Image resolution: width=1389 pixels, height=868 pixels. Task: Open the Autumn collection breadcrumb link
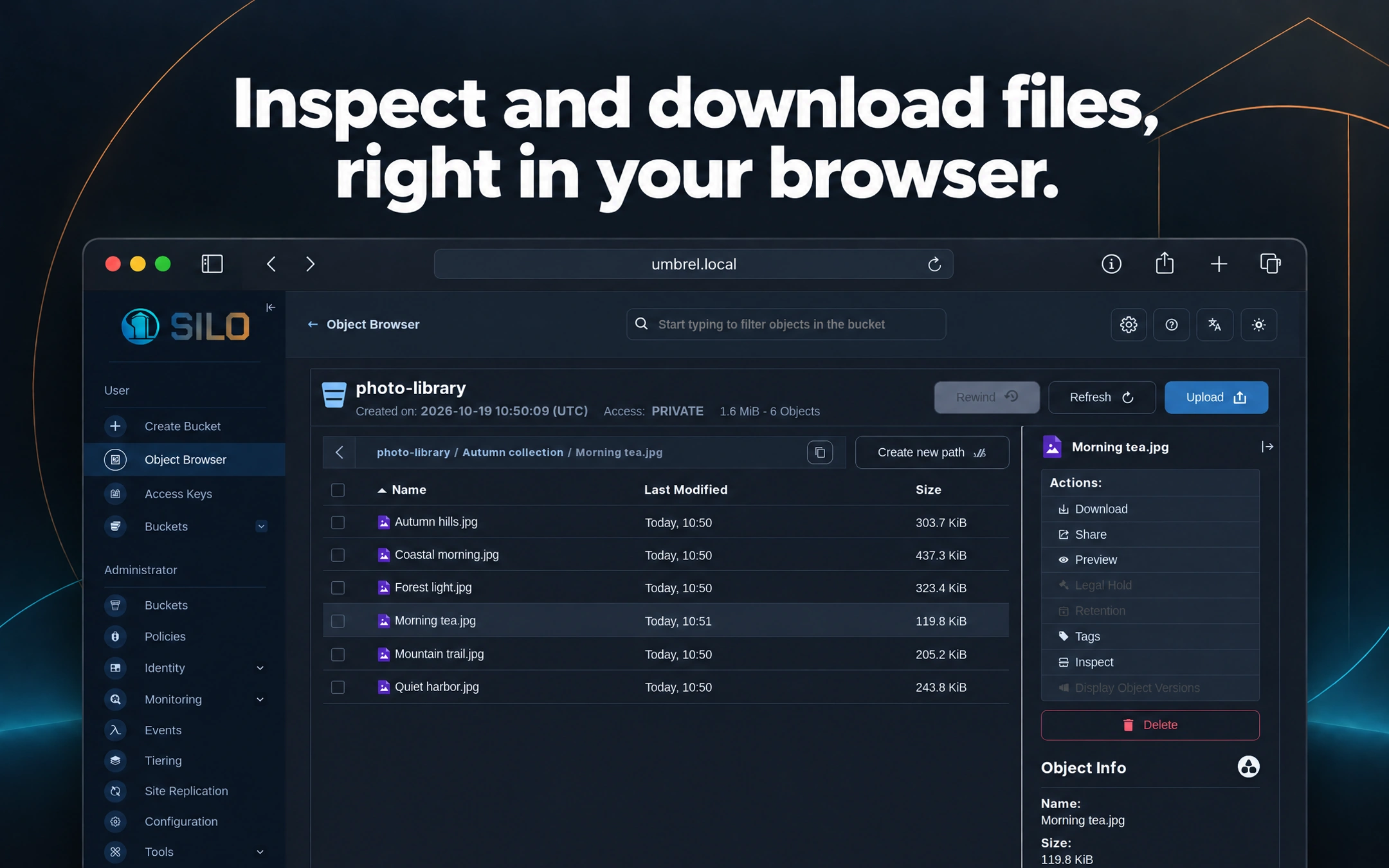click(x=513, y=453)
